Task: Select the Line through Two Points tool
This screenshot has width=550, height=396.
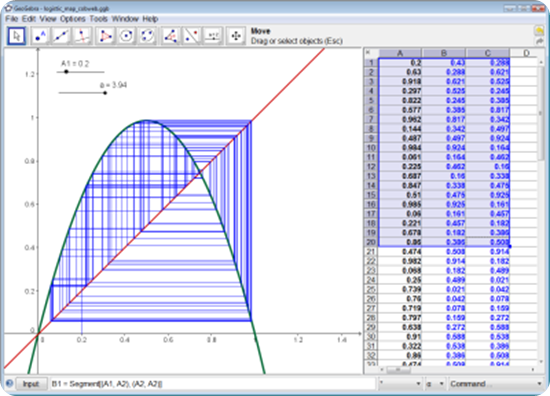Action: 61,36
